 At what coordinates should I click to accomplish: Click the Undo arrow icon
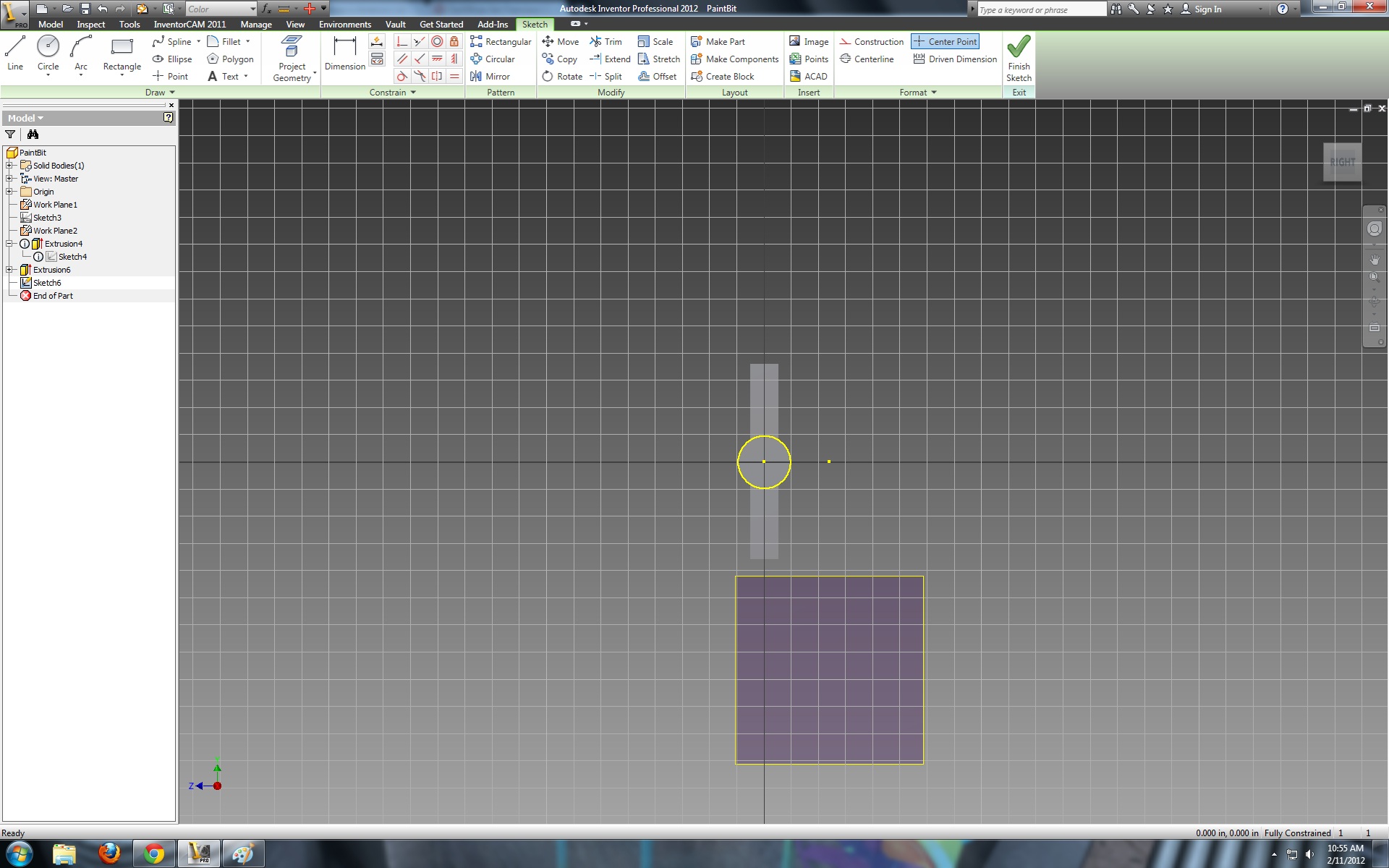(102, 9)
